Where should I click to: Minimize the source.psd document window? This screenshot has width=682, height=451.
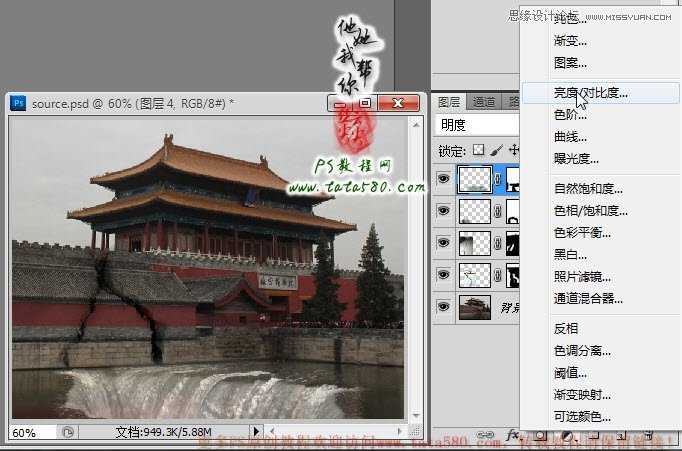coord(341,103)
